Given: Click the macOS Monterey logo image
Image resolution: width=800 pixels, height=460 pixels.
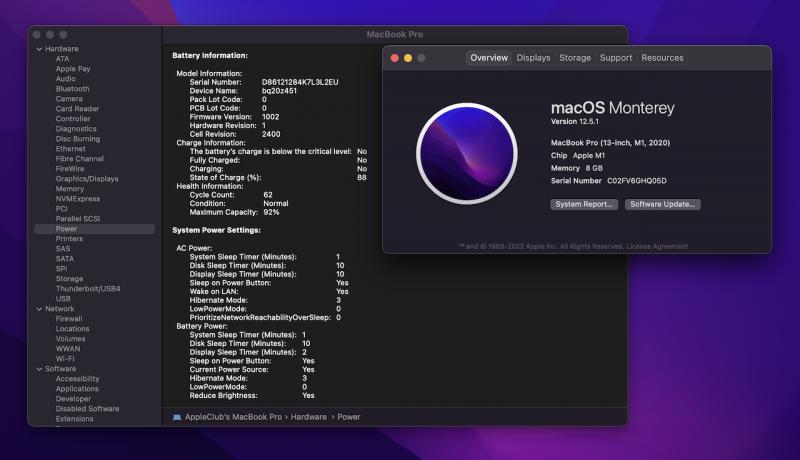Looking at the screenshot, I should coord(467,154).
